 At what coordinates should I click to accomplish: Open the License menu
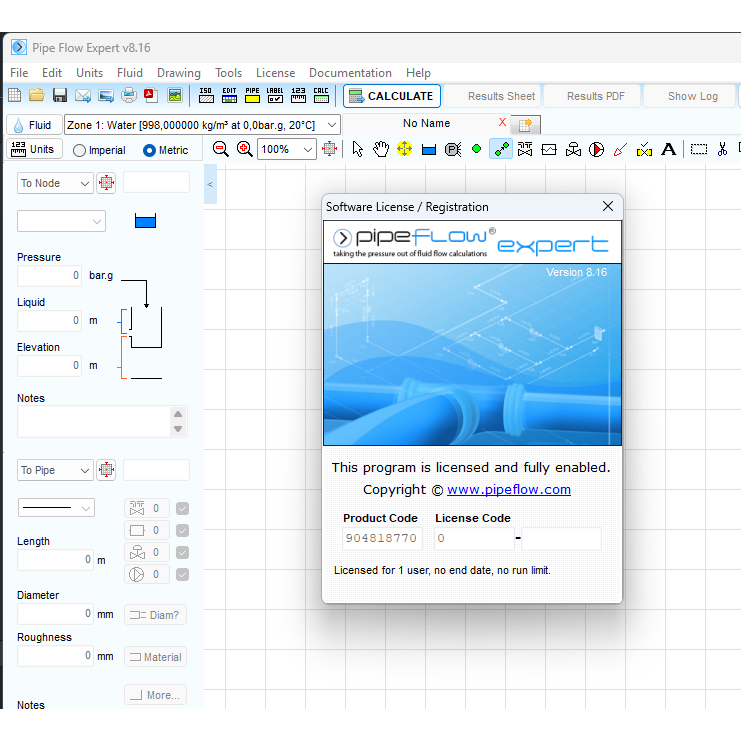276,73
